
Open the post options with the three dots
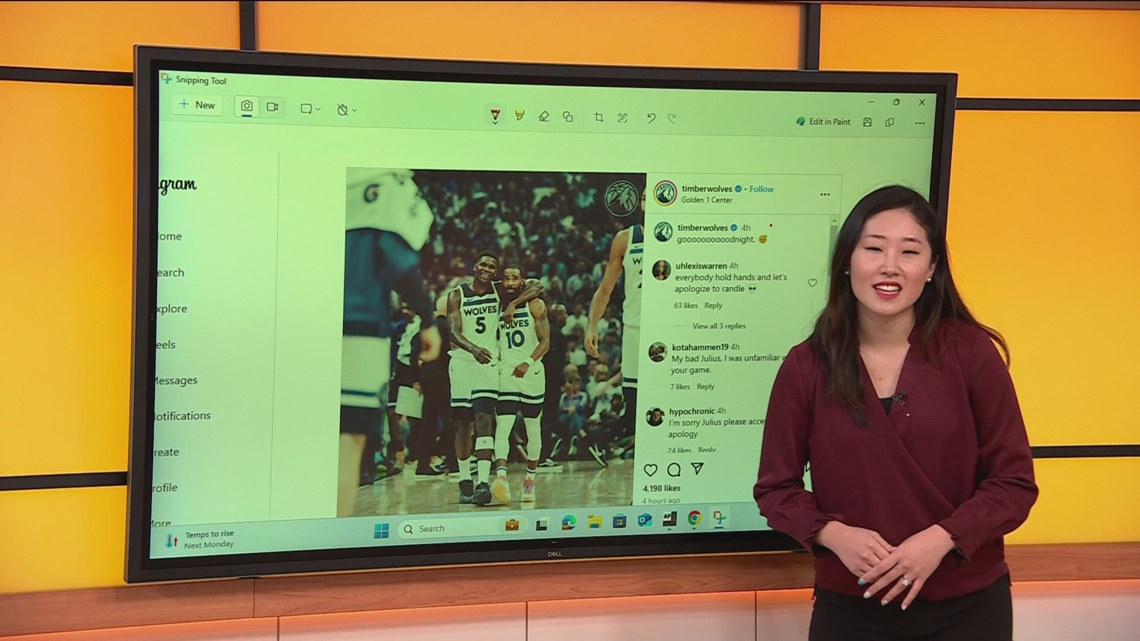coord(825,192)
